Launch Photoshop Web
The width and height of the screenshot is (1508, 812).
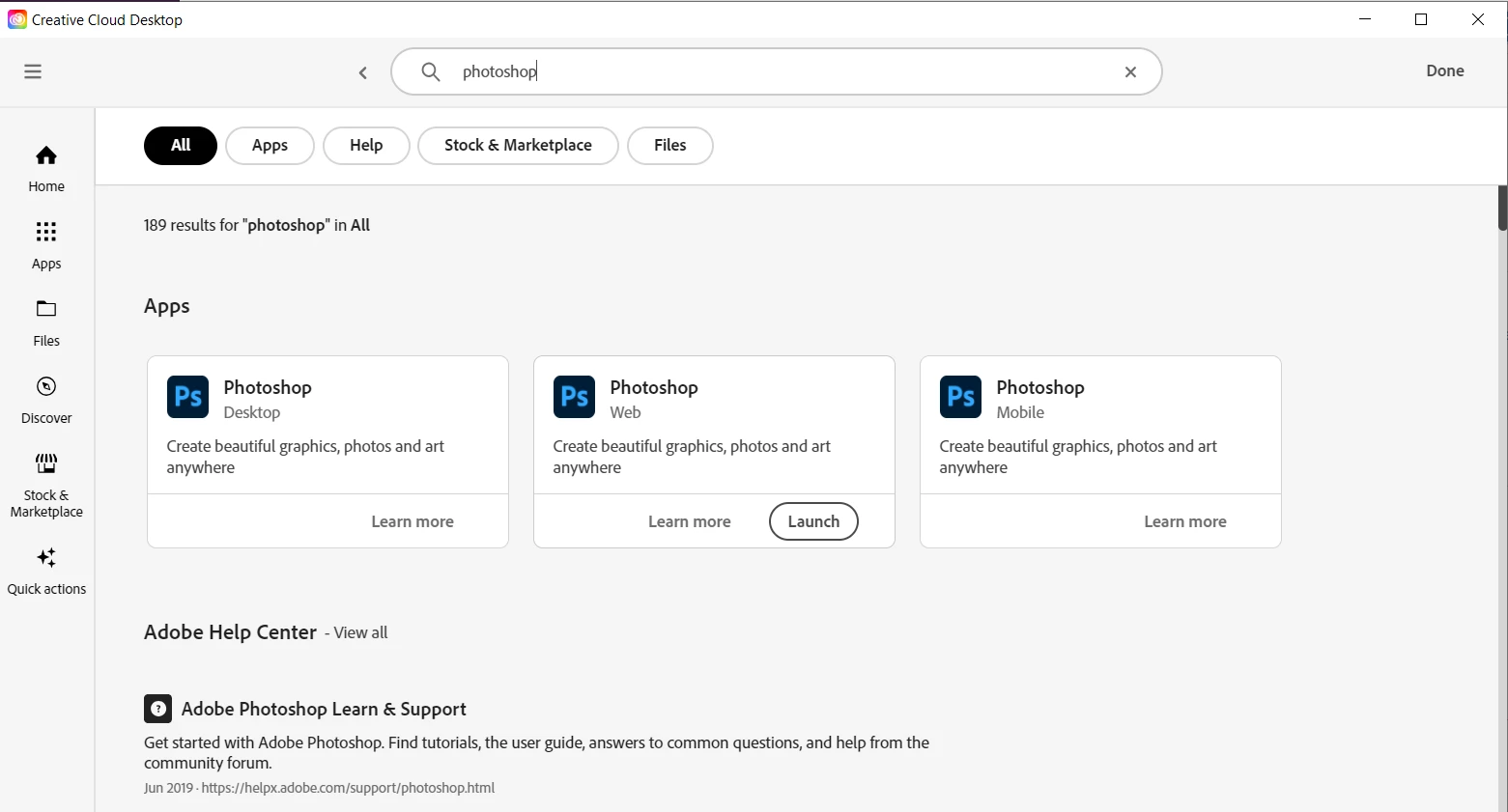click(813, 521)
